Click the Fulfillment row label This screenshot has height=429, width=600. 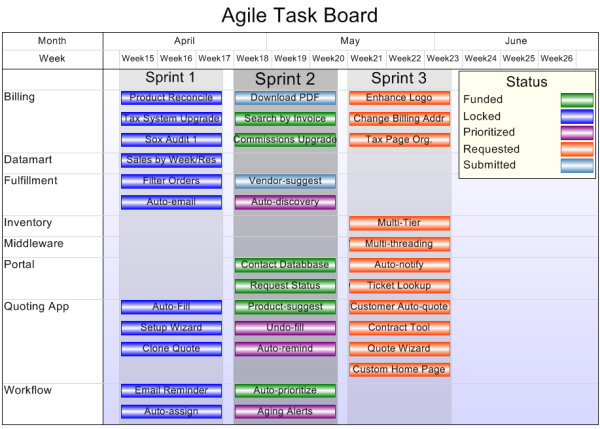[31, 181]
